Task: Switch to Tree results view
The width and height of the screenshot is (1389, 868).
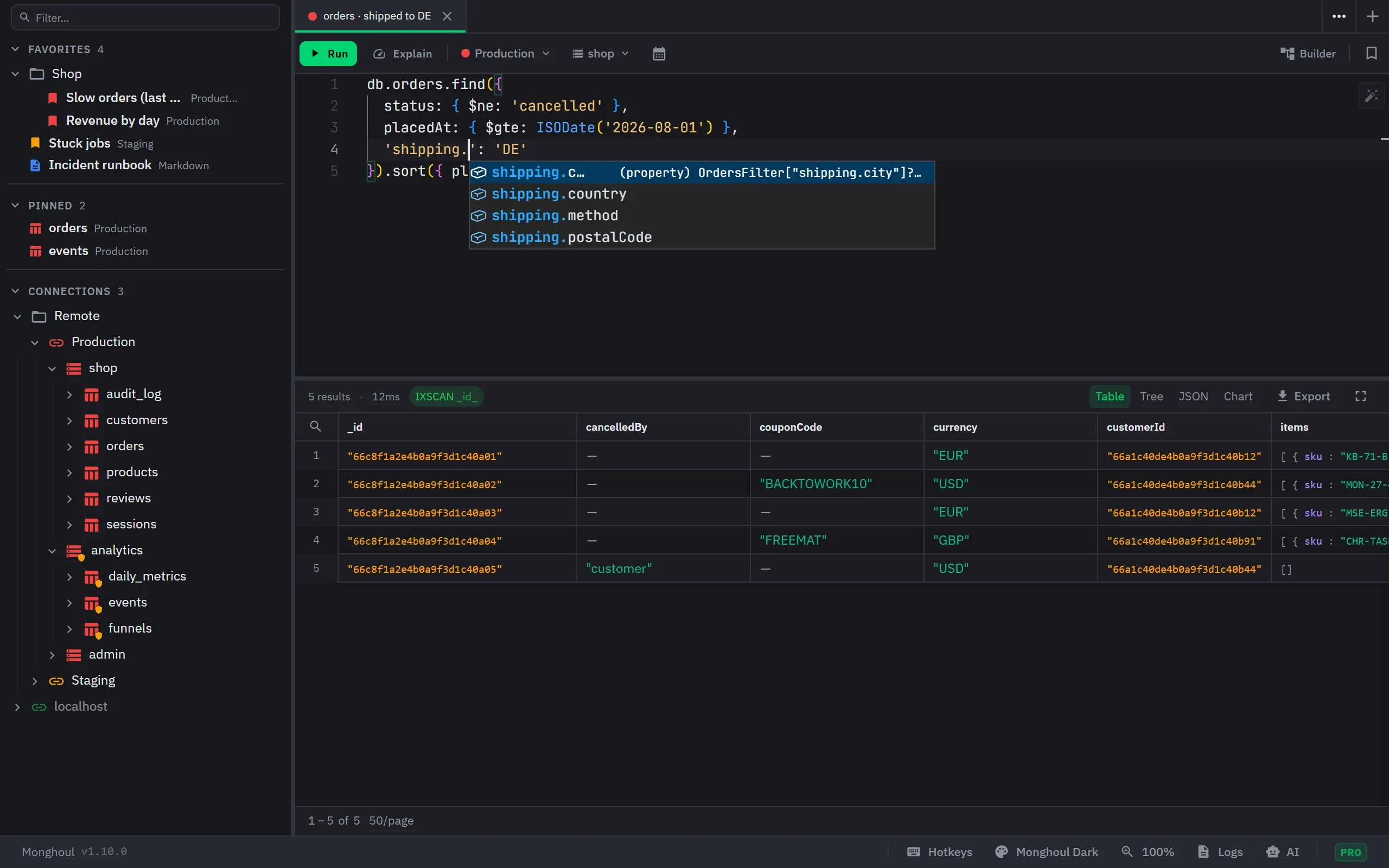Action: (1151, 396)
